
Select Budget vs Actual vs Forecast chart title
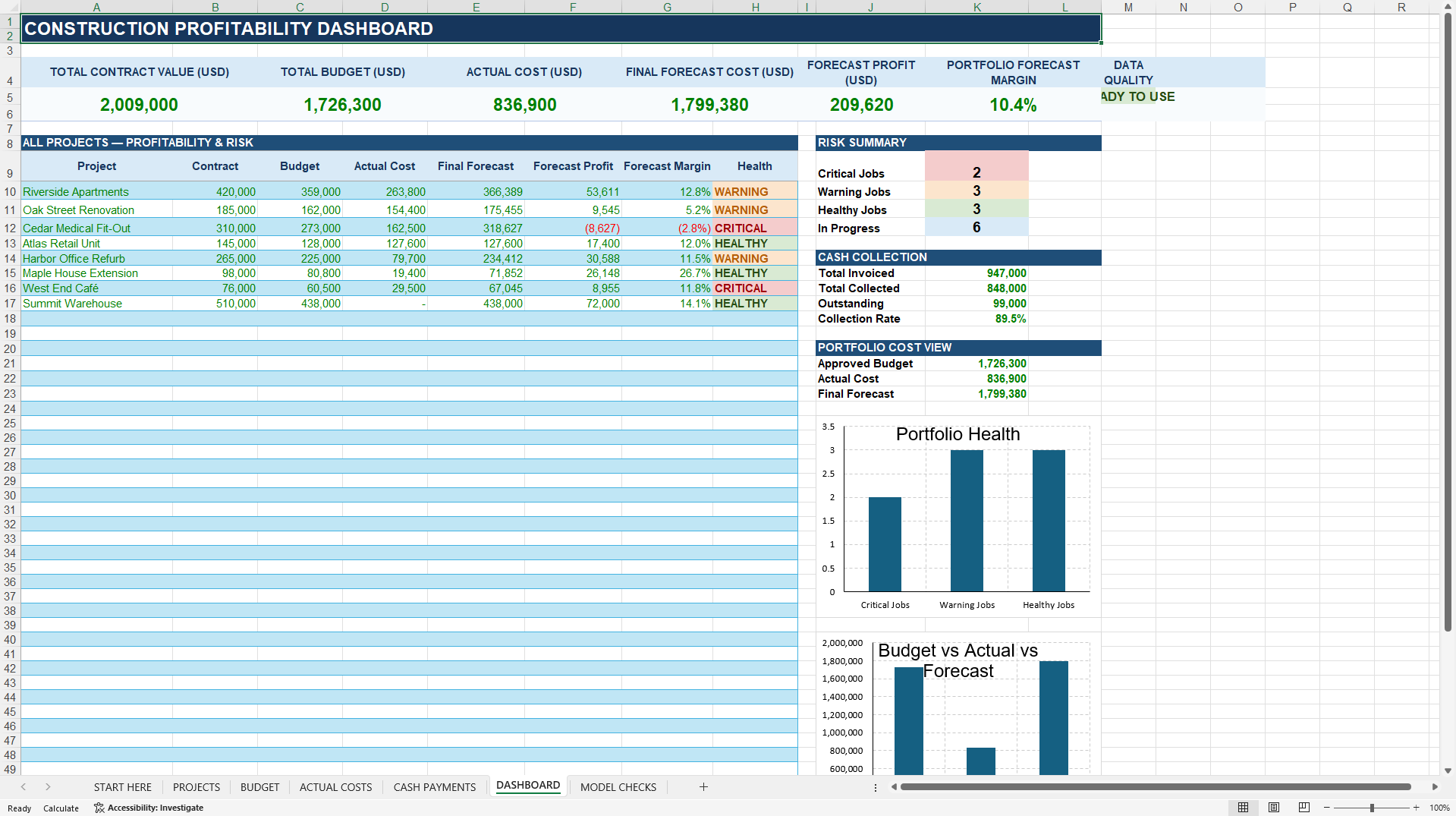tap(958, 660)
